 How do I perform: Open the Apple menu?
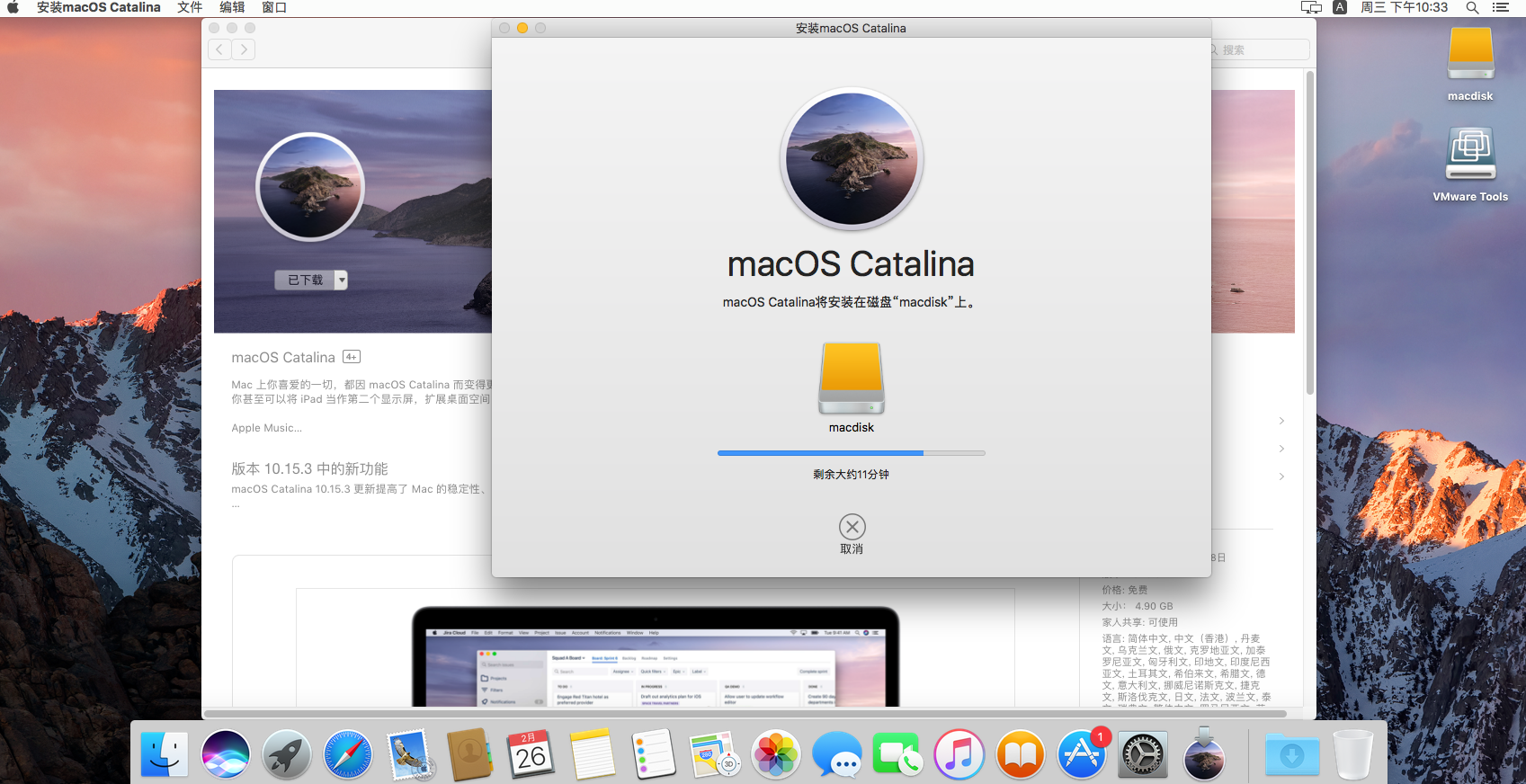13,7
